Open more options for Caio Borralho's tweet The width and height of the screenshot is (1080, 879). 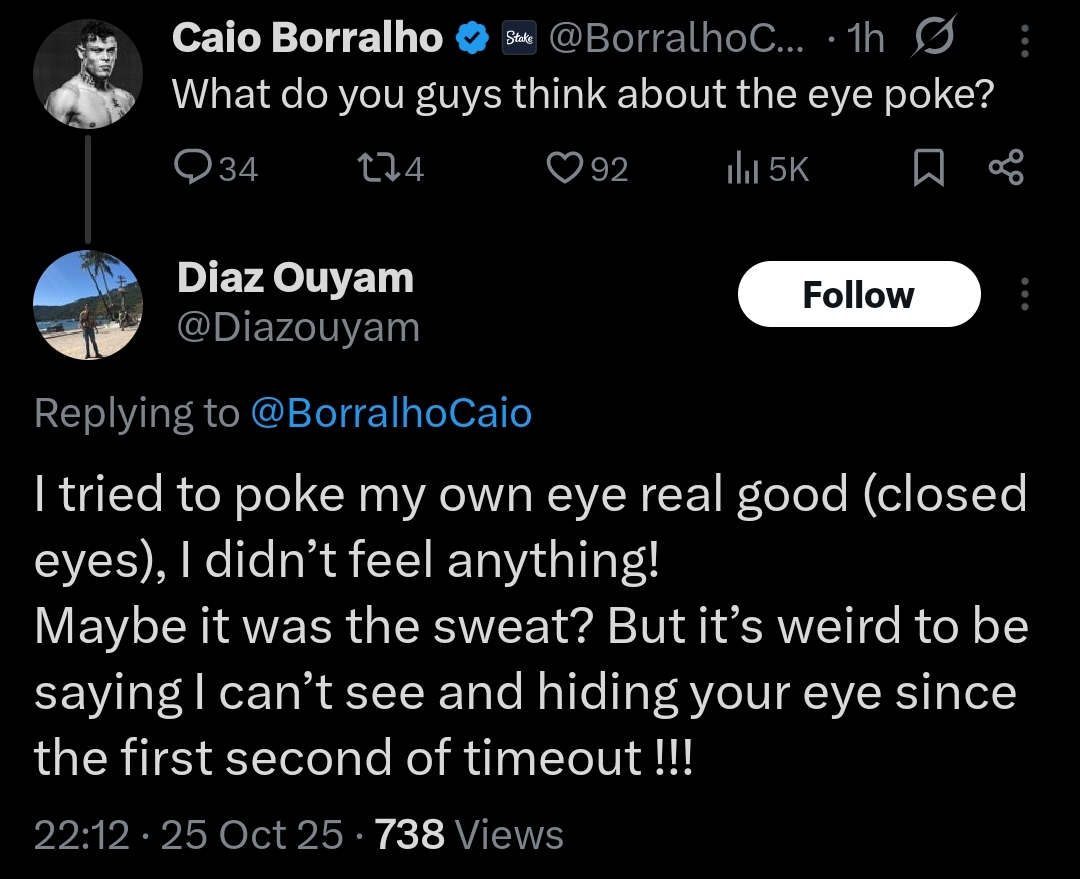click(1023, 40)
